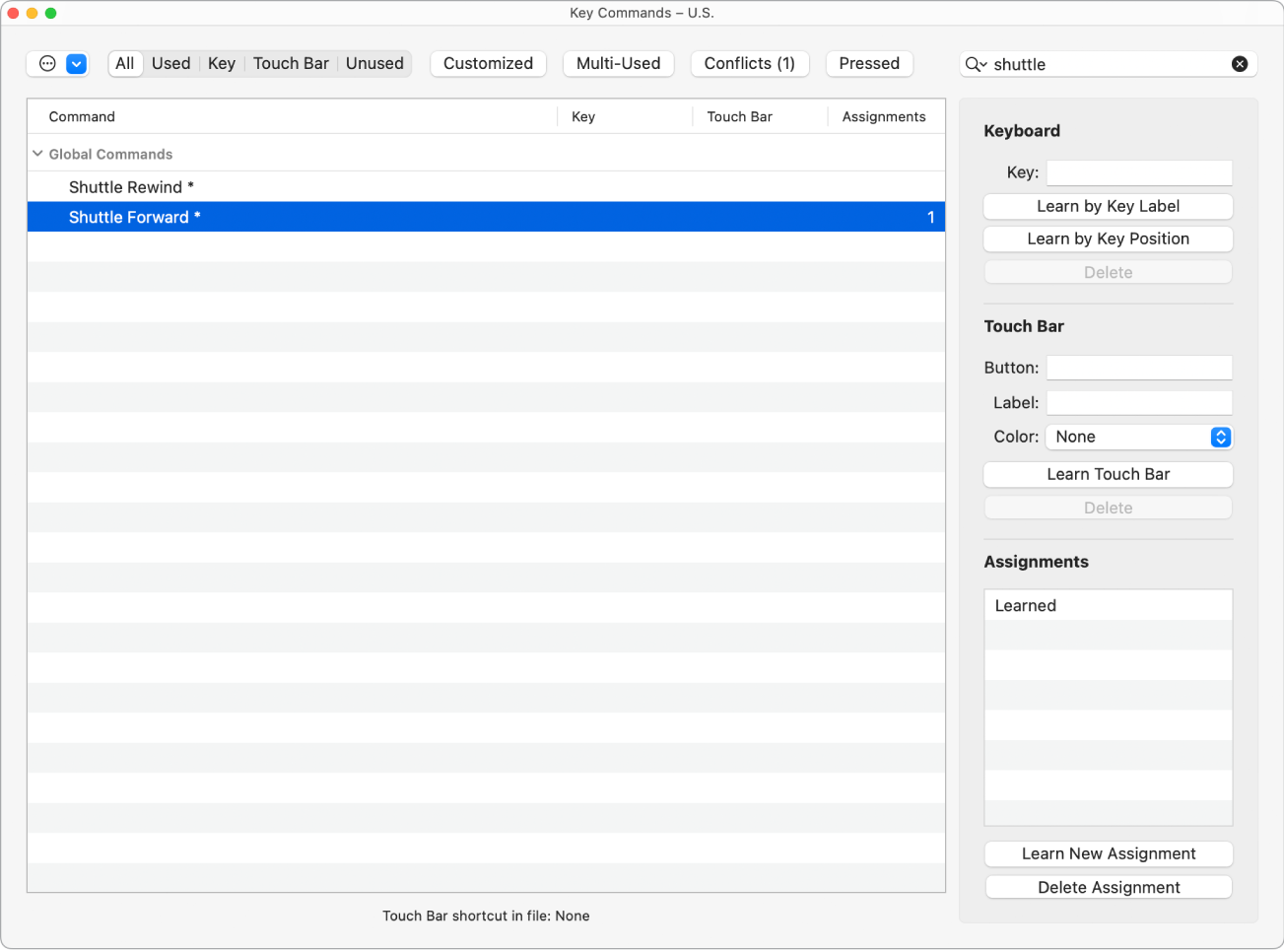Viewport: 1284px width, 952px height.
Task: Filter by Touch Bar assignments
Action: (x=291, y=63)
